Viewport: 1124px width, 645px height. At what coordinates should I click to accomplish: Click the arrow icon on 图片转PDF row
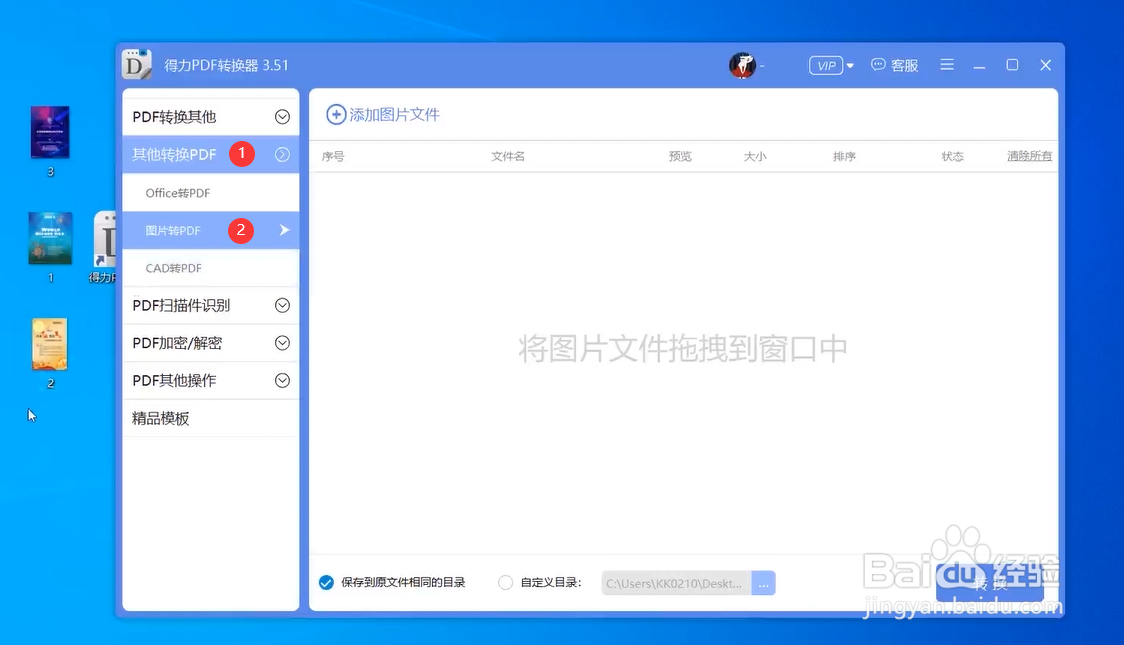coord(284,230)
